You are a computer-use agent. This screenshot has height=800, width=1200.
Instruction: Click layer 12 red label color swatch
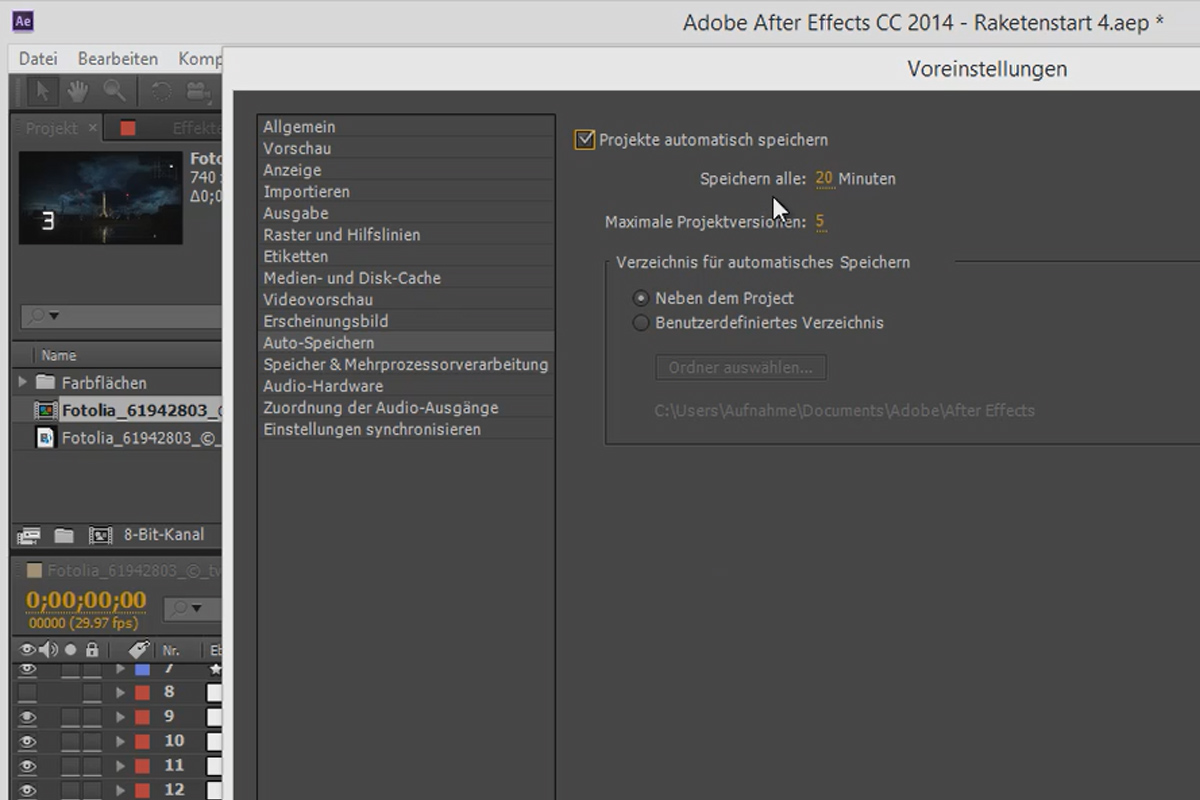[x=142, y=790]
